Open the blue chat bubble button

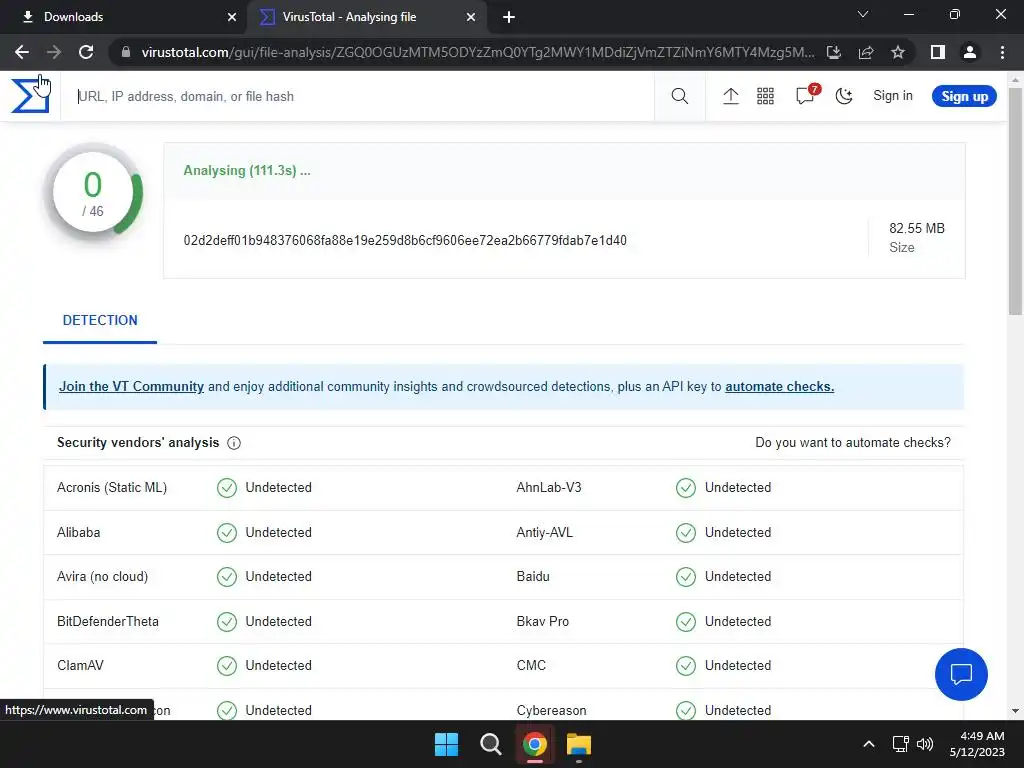pos(961,674)
